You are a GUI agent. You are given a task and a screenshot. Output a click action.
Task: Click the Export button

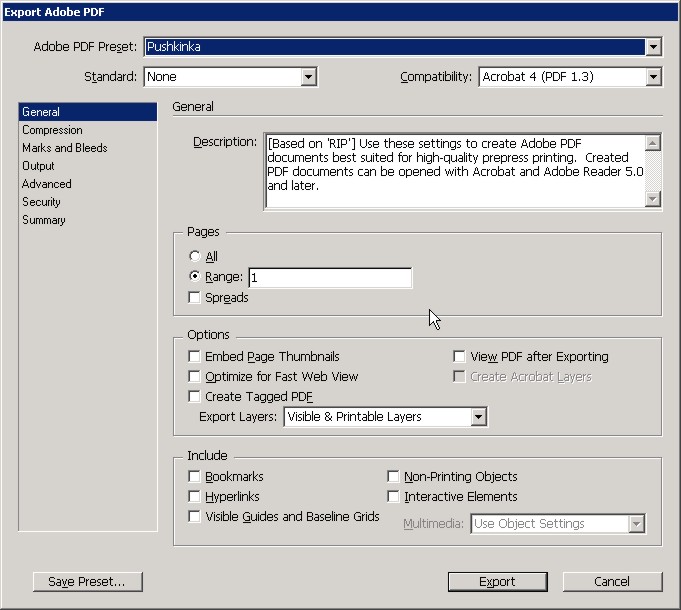pos(498,582)
